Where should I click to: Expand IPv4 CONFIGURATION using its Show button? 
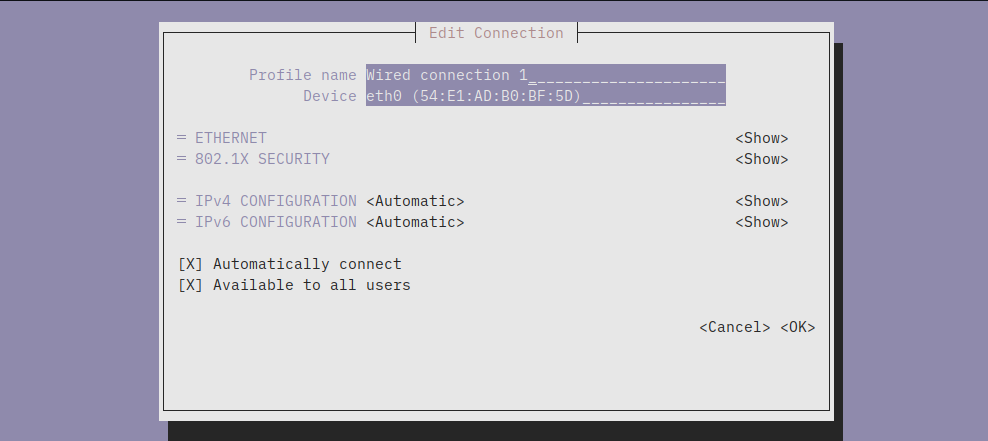click(762, 201)
